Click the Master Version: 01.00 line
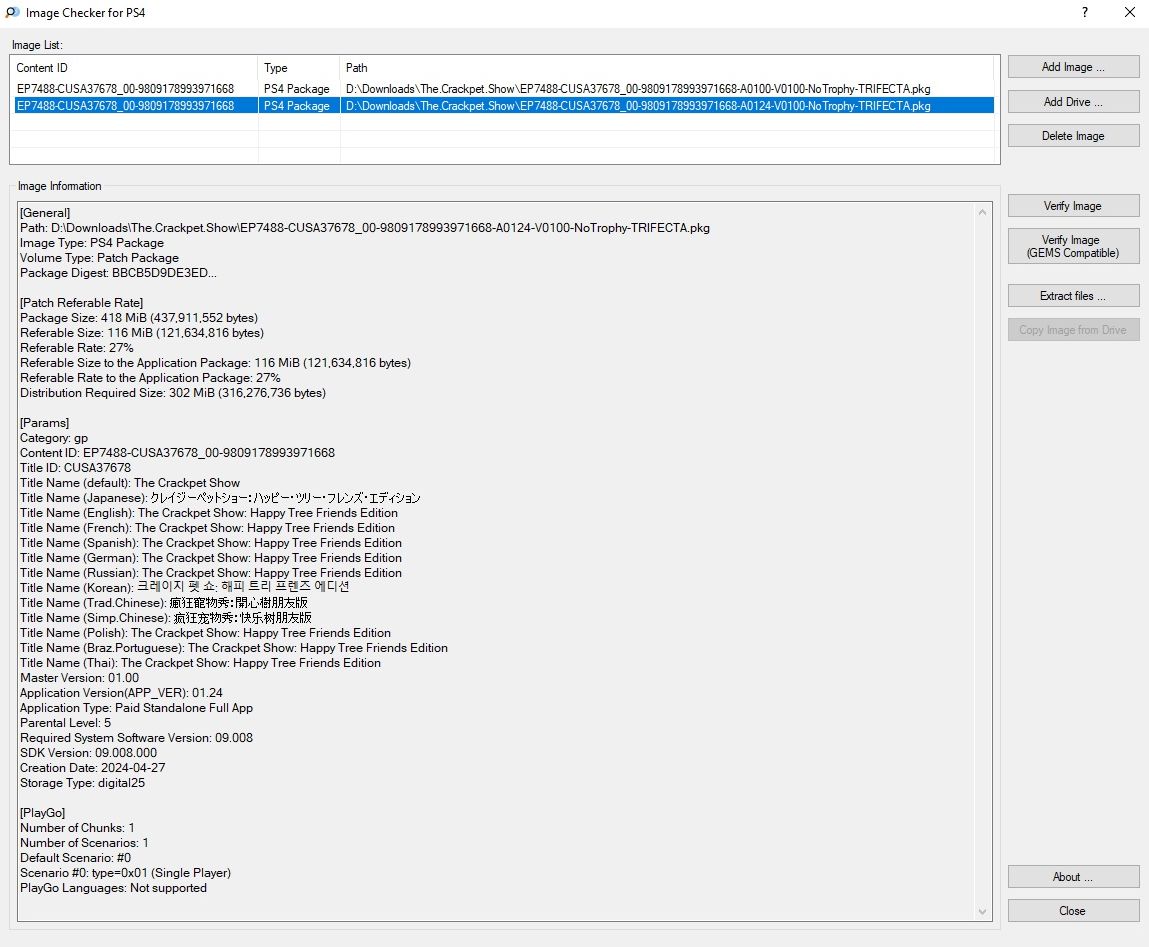This screenshot has width=1149, height=947. tap(80, 678)
